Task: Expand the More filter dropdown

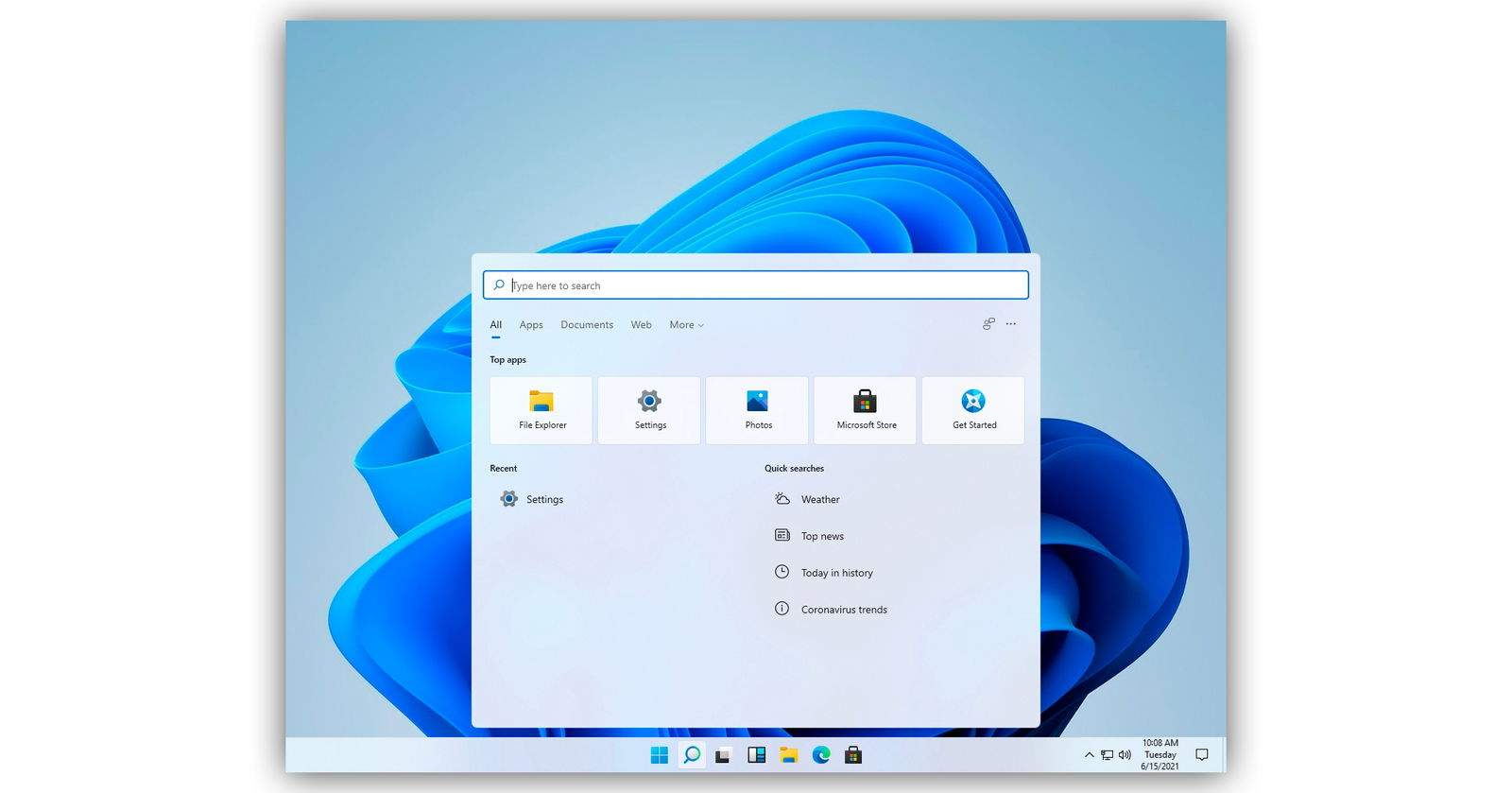Action: [687, 325]
